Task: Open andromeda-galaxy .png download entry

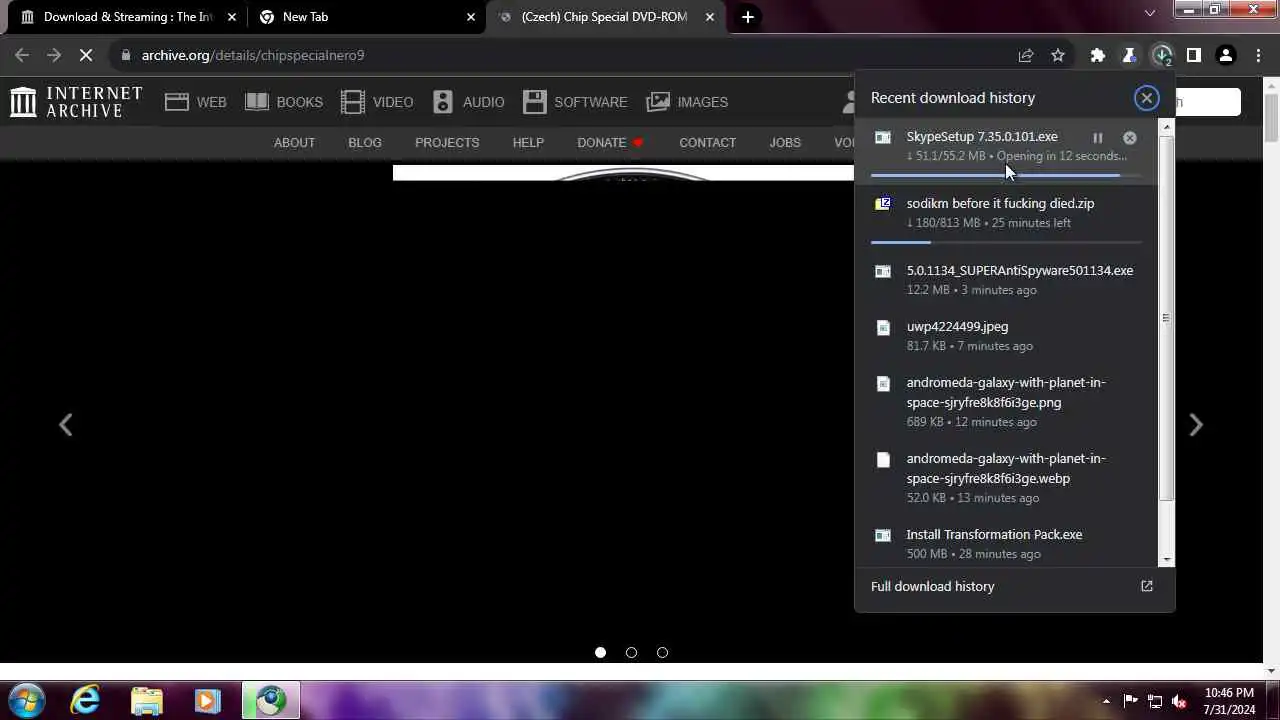Action: coord(1006,402)
